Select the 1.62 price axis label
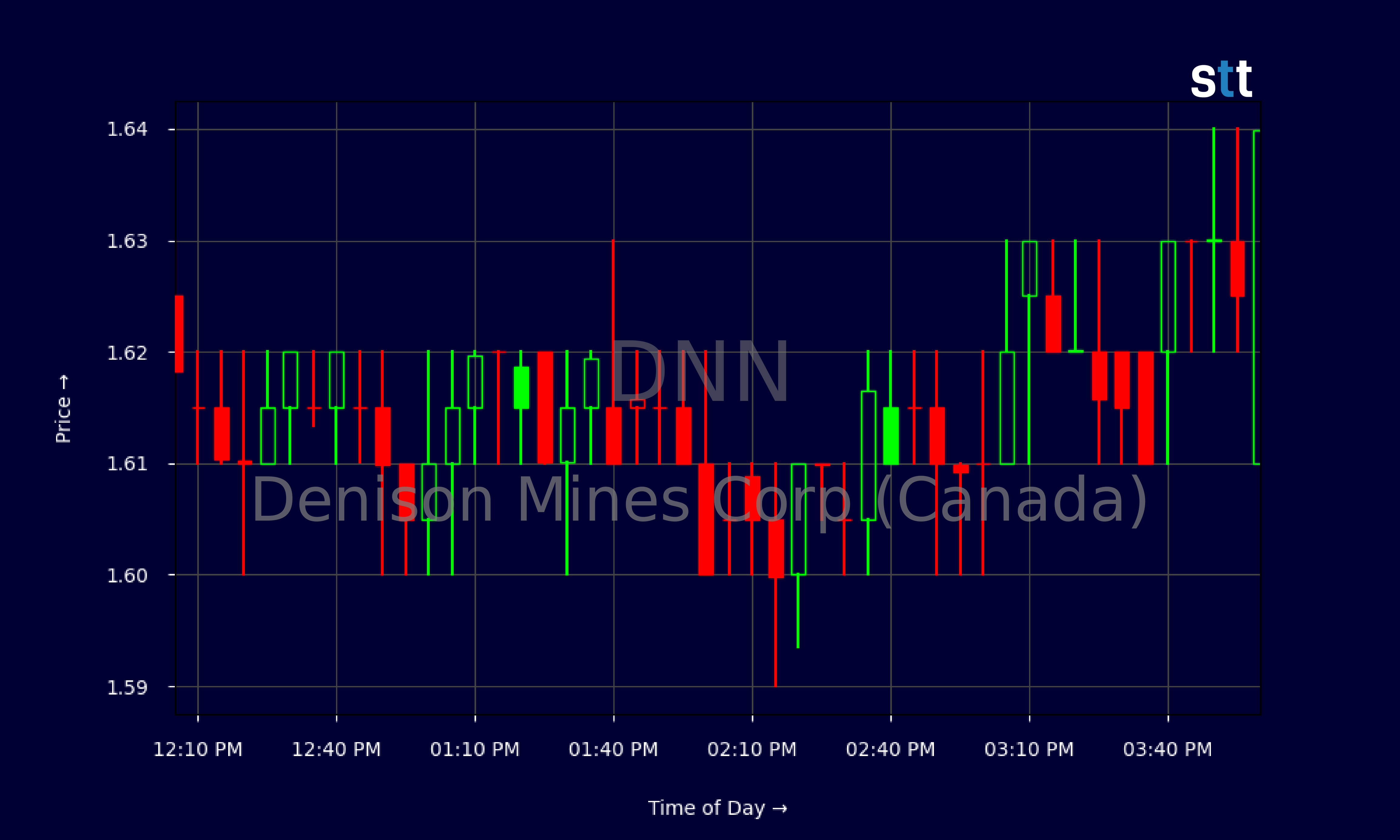The image size is (1400, 840). [127, 353]
